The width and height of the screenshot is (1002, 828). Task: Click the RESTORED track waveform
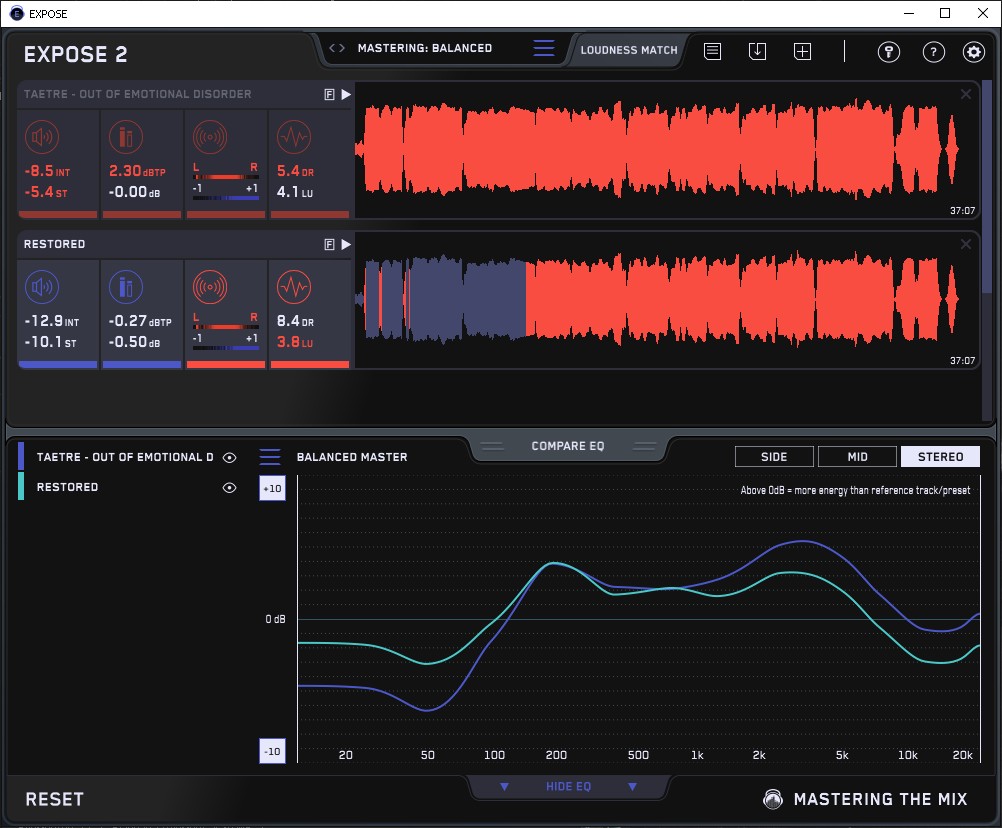click(x=667, y=300)
